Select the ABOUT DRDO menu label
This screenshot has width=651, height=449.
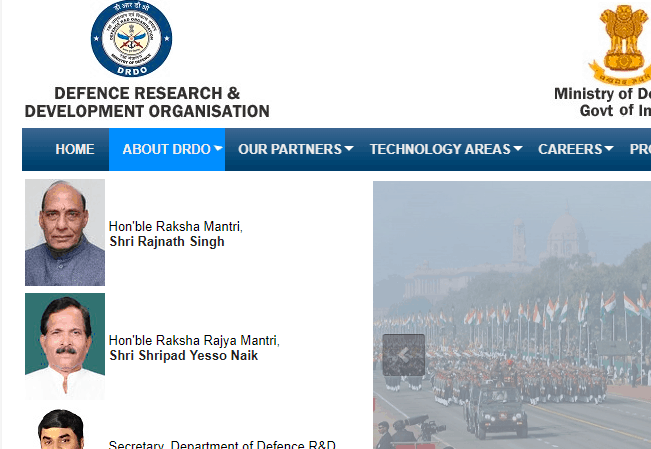tap(159, 149)
